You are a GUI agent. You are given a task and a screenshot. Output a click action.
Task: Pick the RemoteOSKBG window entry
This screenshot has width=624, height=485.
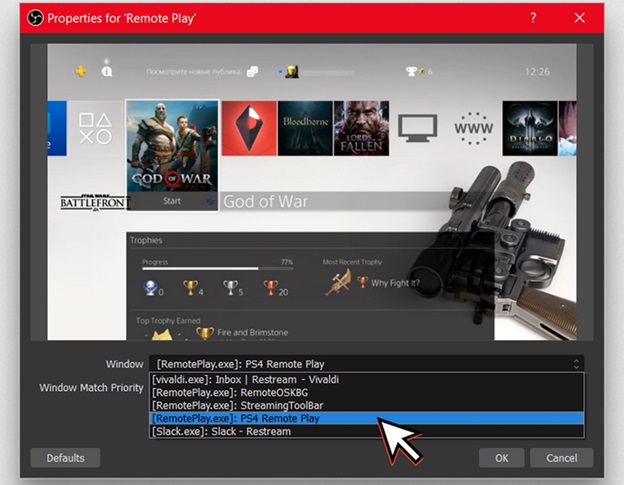click(367, 392)
